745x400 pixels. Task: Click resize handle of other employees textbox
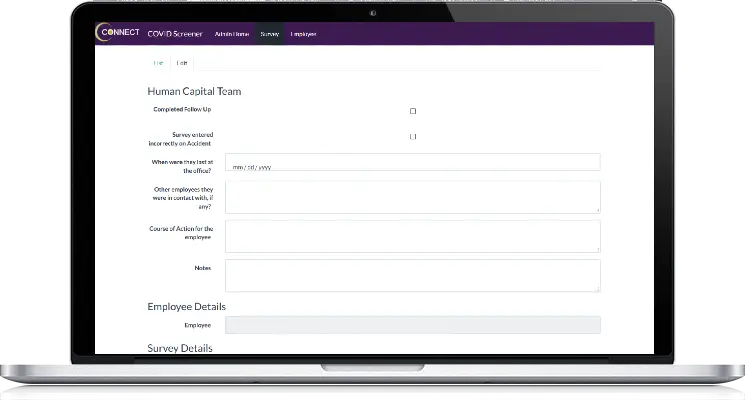598,210
